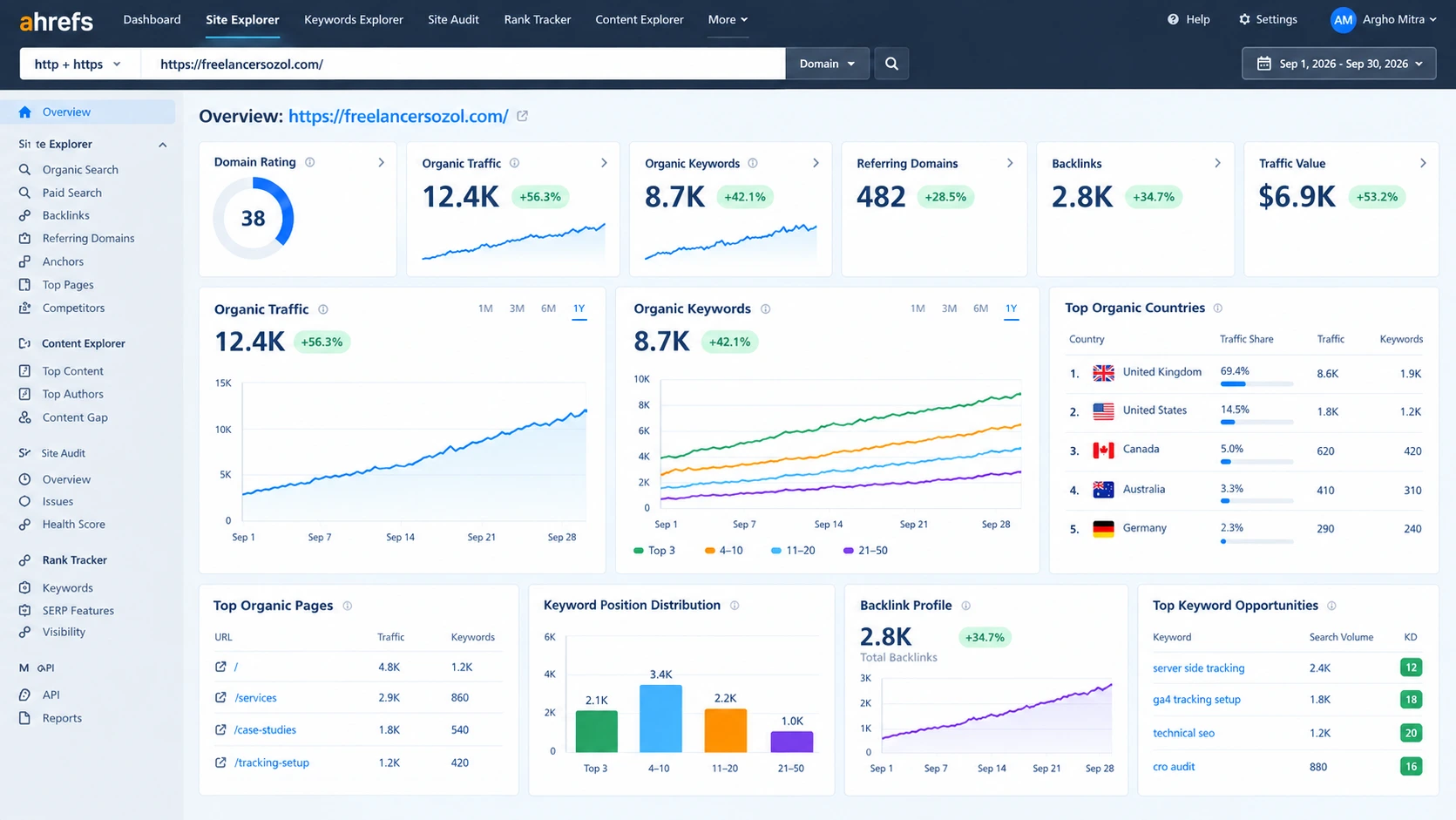The image size is (1456, 820).
Task: Open the Content Explorer tab
Action: (640, 19)
